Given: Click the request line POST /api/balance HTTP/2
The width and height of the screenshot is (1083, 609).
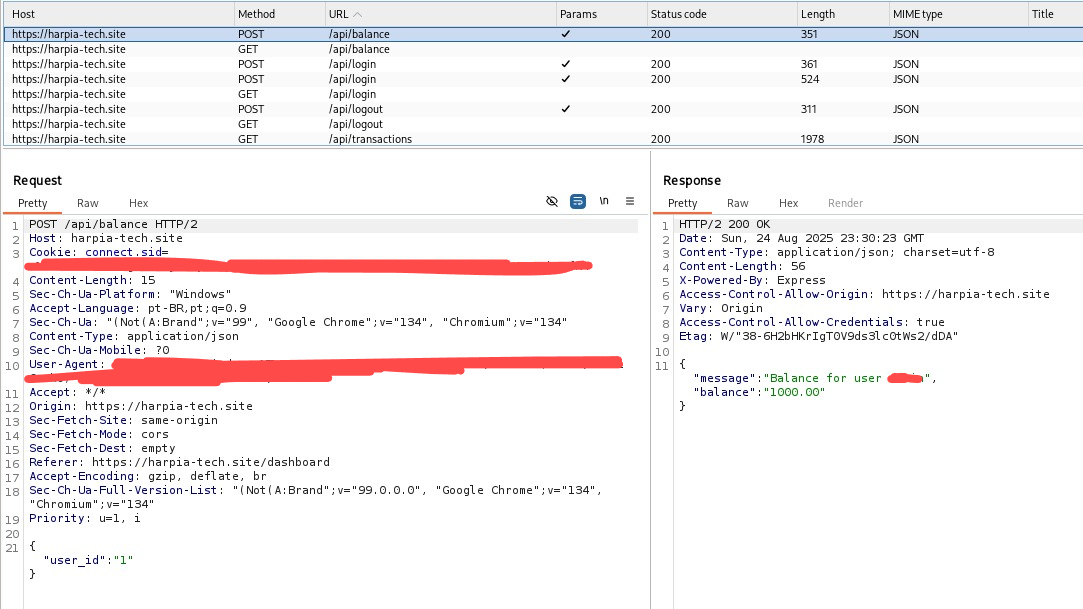Looking at the screenshot, I should pyautogui.click(x=113, y=224).
